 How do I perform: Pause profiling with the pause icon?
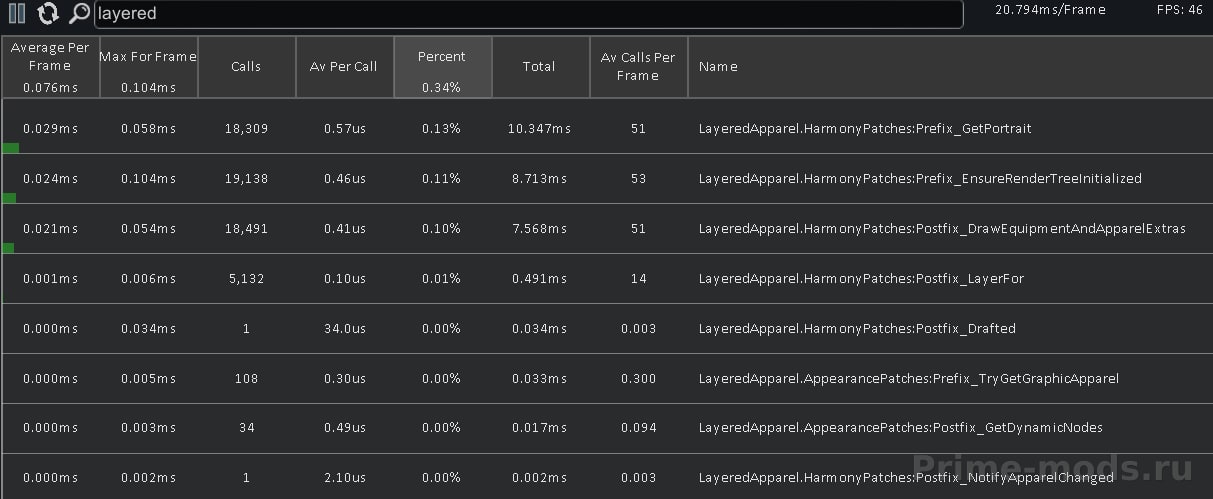point(17,13)
